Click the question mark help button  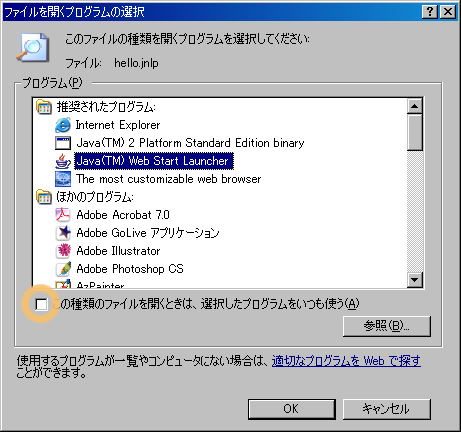click(x=430, y=12)
